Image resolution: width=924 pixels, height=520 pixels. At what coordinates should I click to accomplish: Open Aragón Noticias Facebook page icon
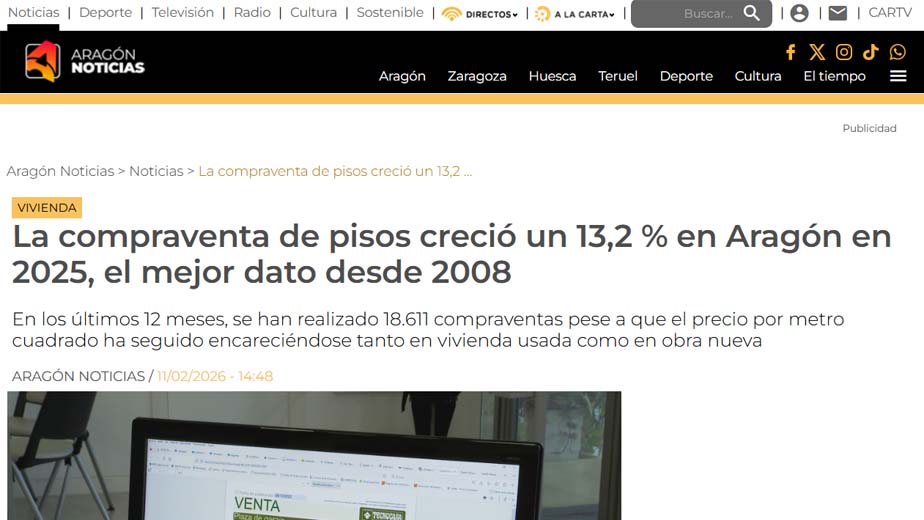[x=790, y=52]
